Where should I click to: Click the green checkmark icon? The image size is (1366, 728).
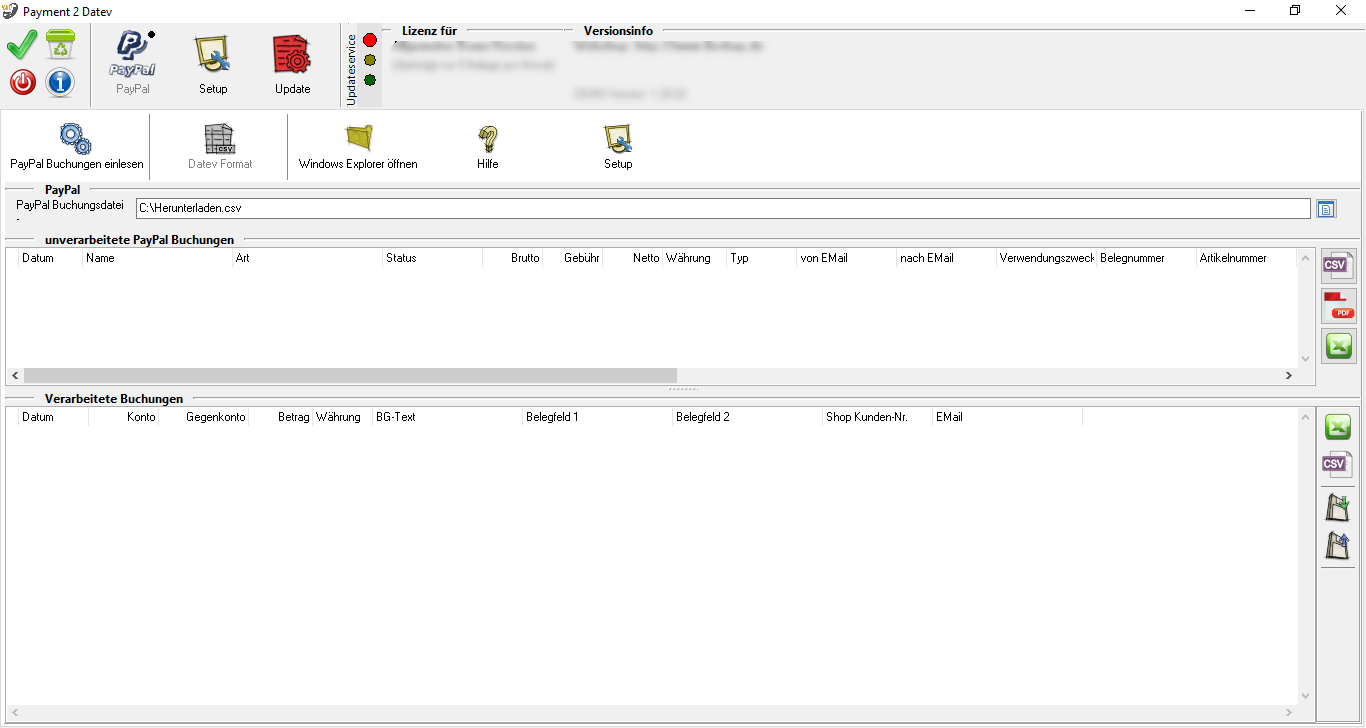[22, 45]
